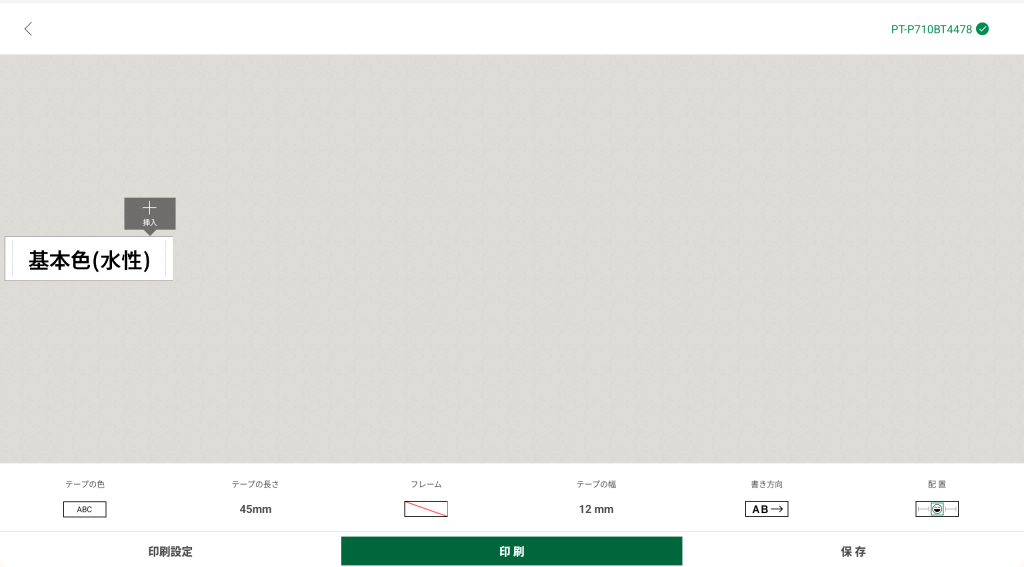Go back using the left chevron arrow
The image size is (1024, 567).
click(28, 29)
